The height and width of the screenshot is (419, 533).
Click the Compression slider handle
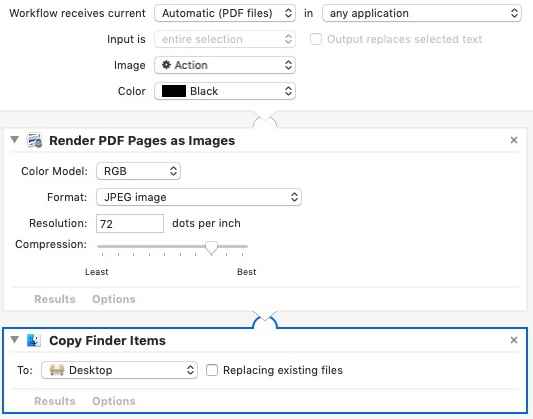(211, 247)
